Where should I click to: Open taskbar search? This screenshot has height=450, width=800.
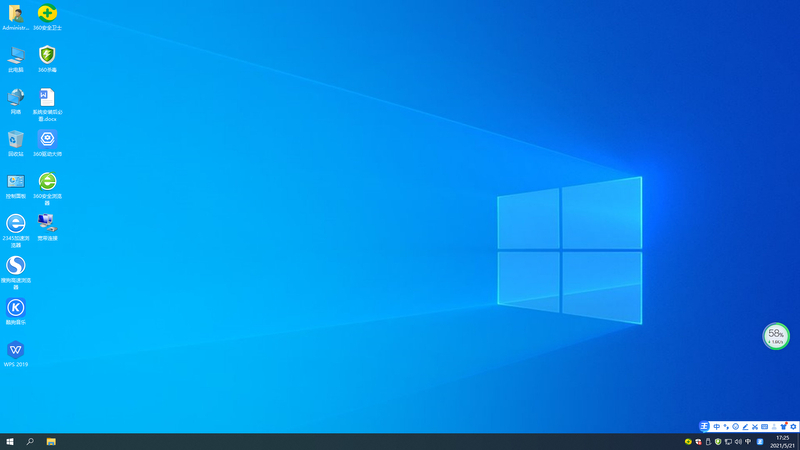click(30, 442)
